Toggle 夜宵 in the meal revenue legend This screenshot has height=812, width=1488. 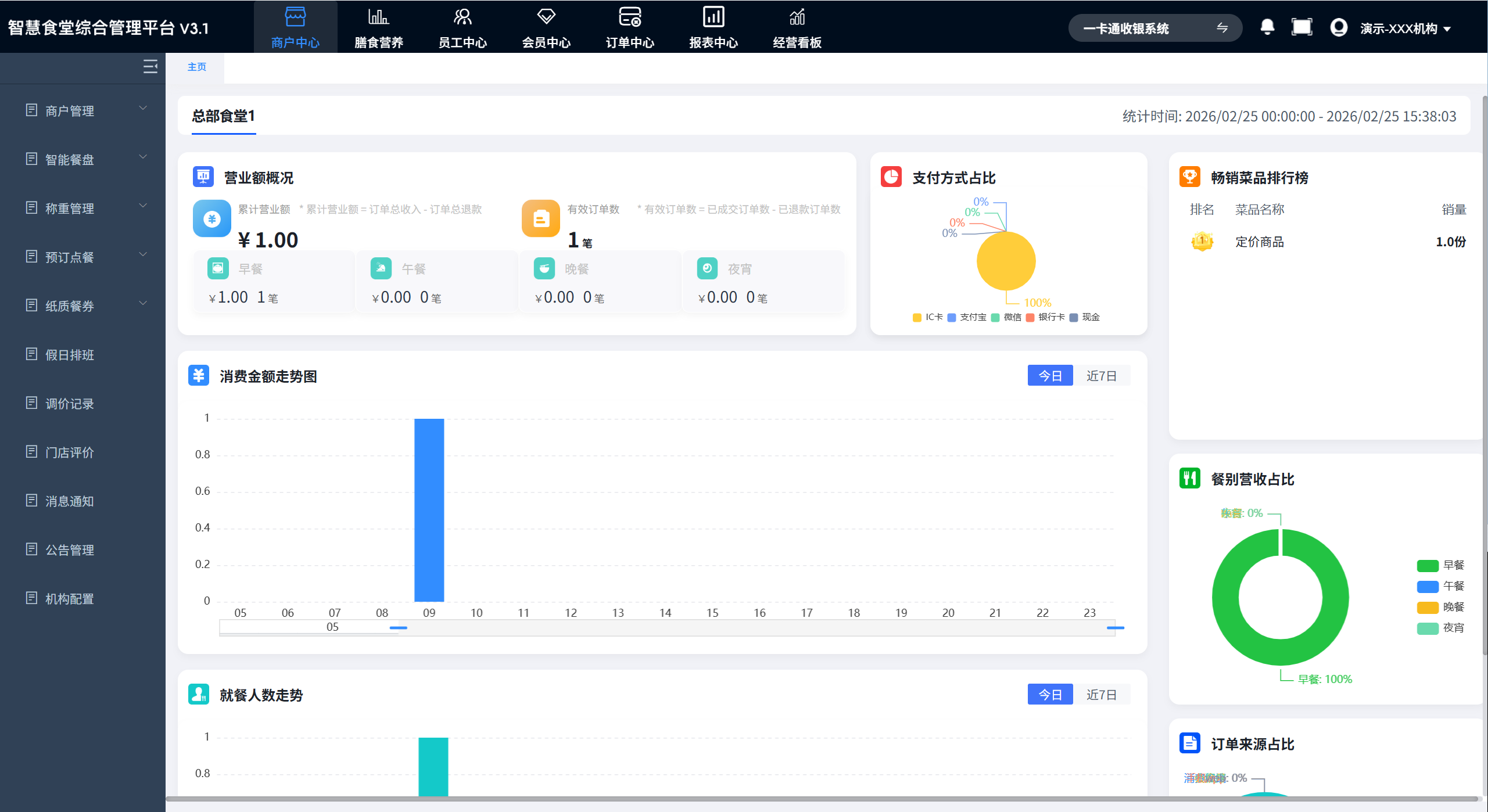tap(1440, 628)
